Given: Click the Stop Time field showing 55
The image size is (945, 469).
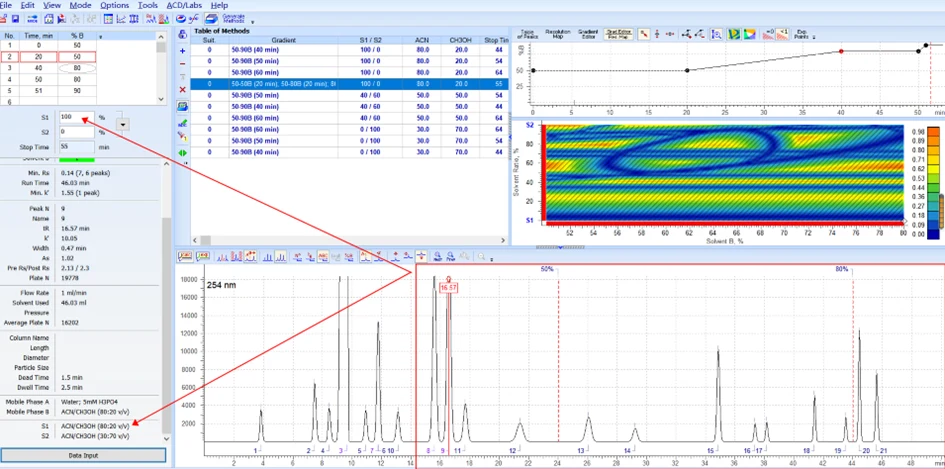Looking at the screenshot, I should [77, 146].
